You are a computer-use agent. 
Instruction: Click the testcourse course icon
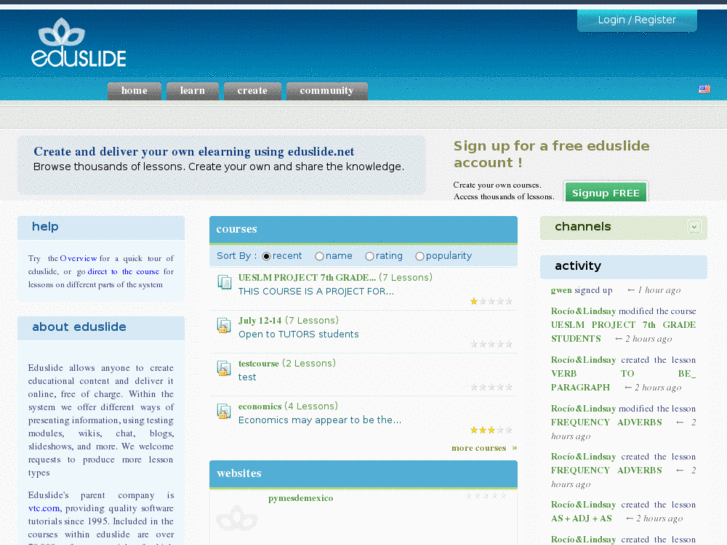click(224, 368)
